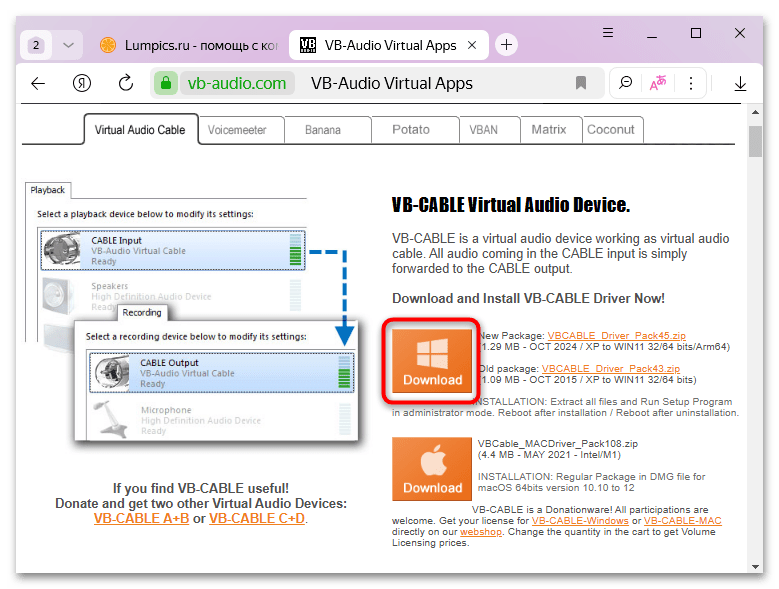Close the VB-Audio Virtual Apps tab

point(472,45)
